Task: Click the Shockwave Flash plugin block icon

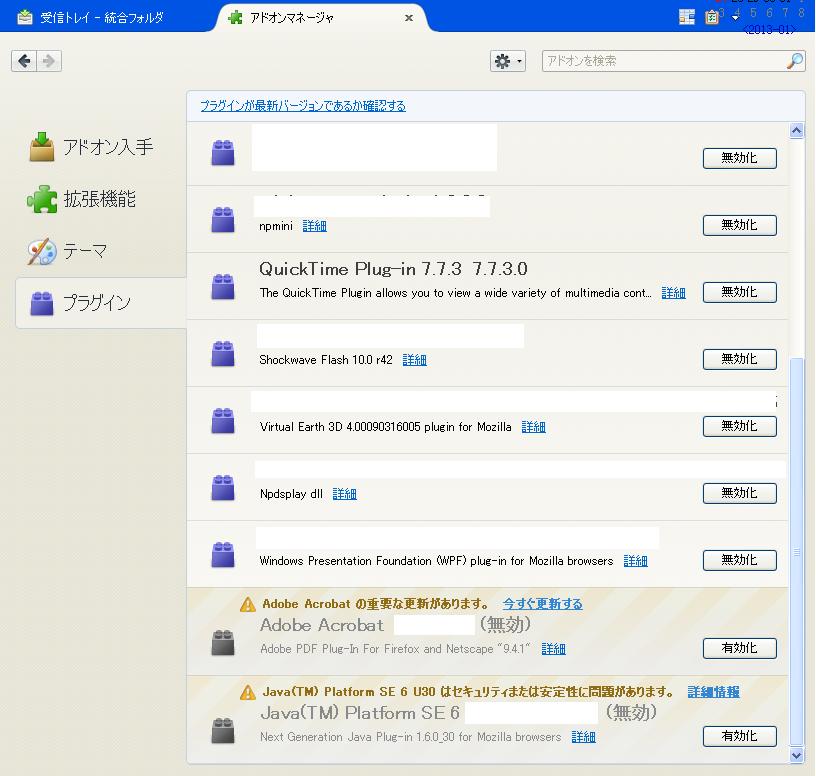Action: (223, 353)
